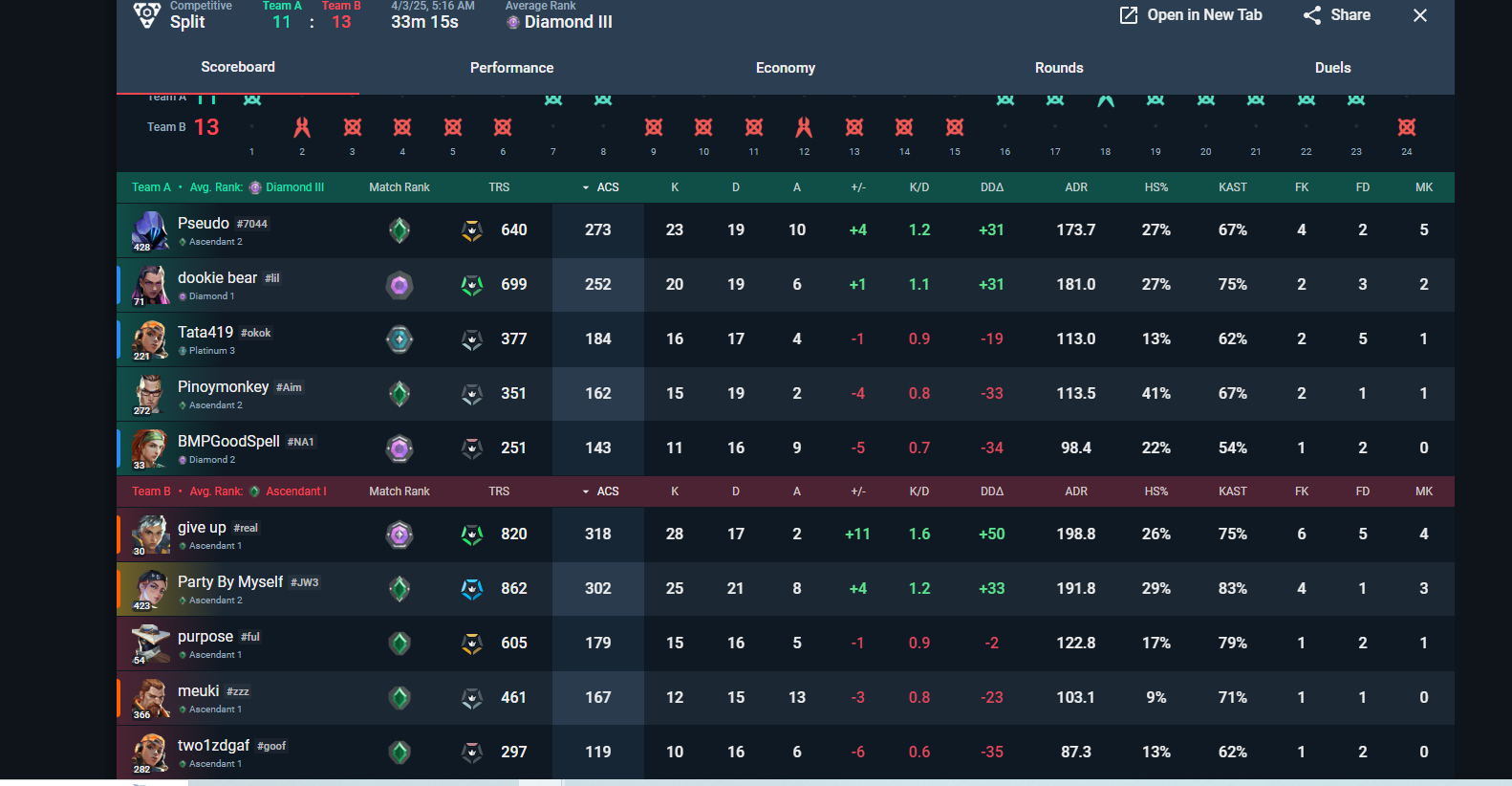
Task: Open player profile for two1zdgaf
Action: pyautogui.click(x=213, y=746)
